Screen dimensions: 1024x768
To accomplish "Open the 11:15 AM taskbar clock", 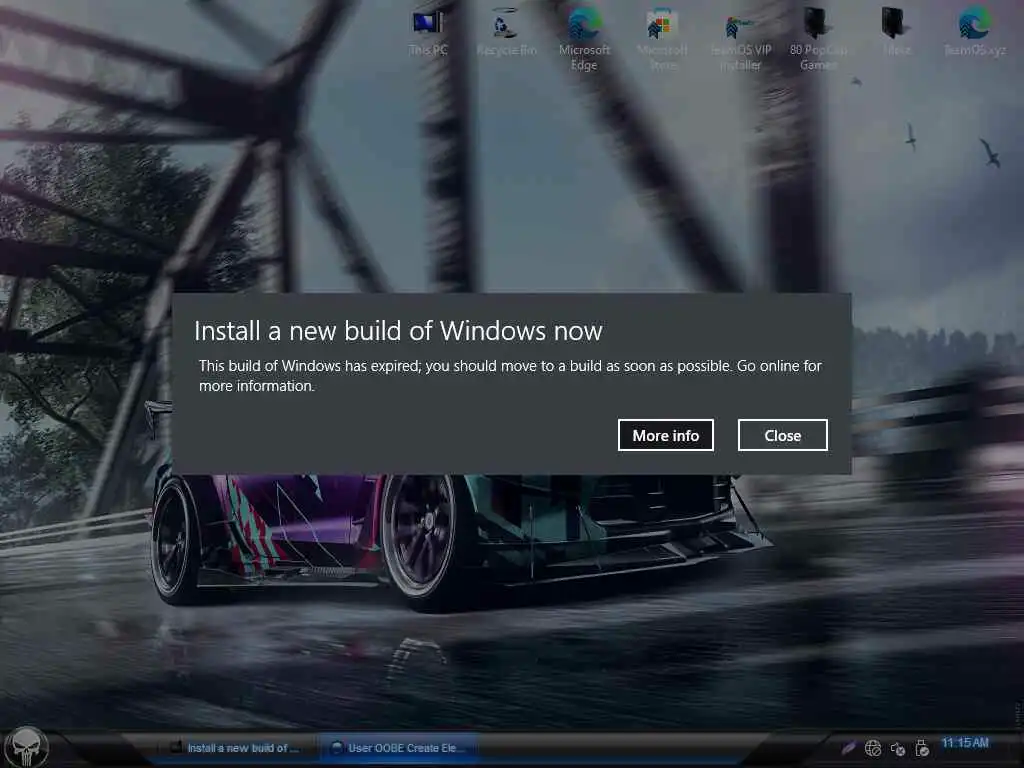I will (x=965, y=743).
